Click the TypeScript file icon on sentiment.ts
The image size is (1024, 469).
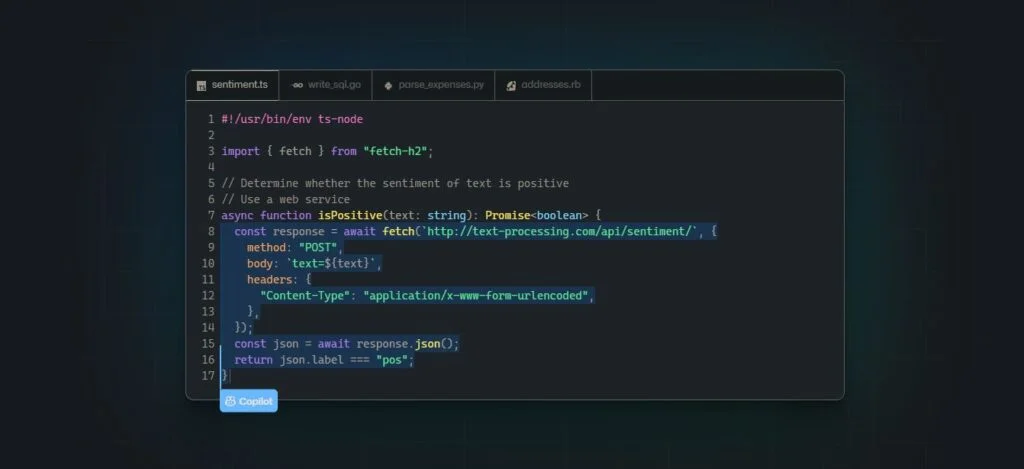pos(202,86)
